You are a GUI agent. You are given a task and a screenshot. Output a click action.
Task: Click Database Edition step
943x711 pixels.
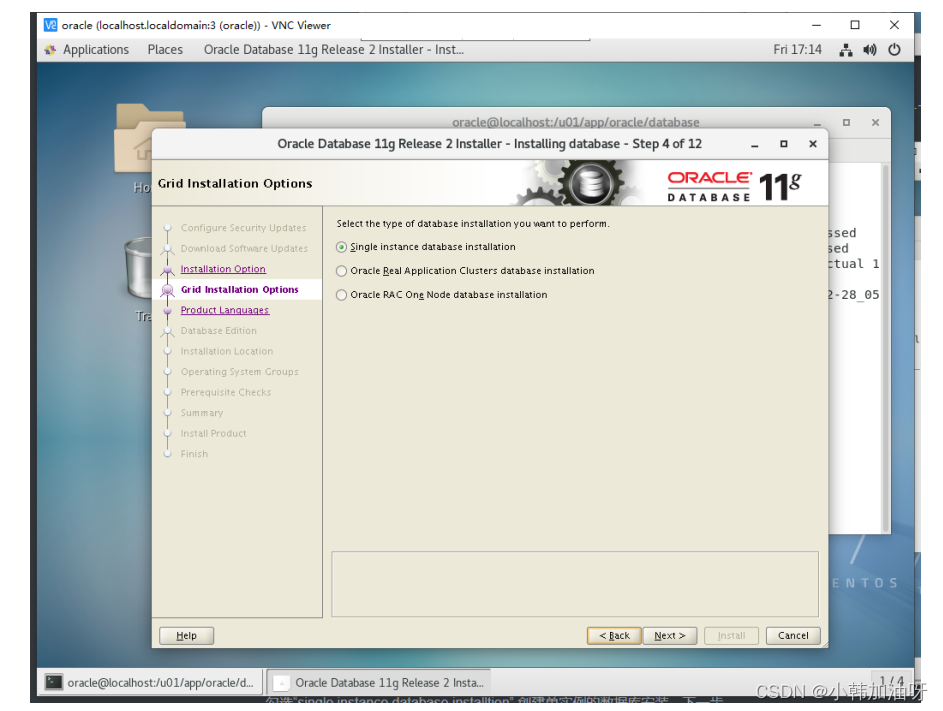[219, 331]
